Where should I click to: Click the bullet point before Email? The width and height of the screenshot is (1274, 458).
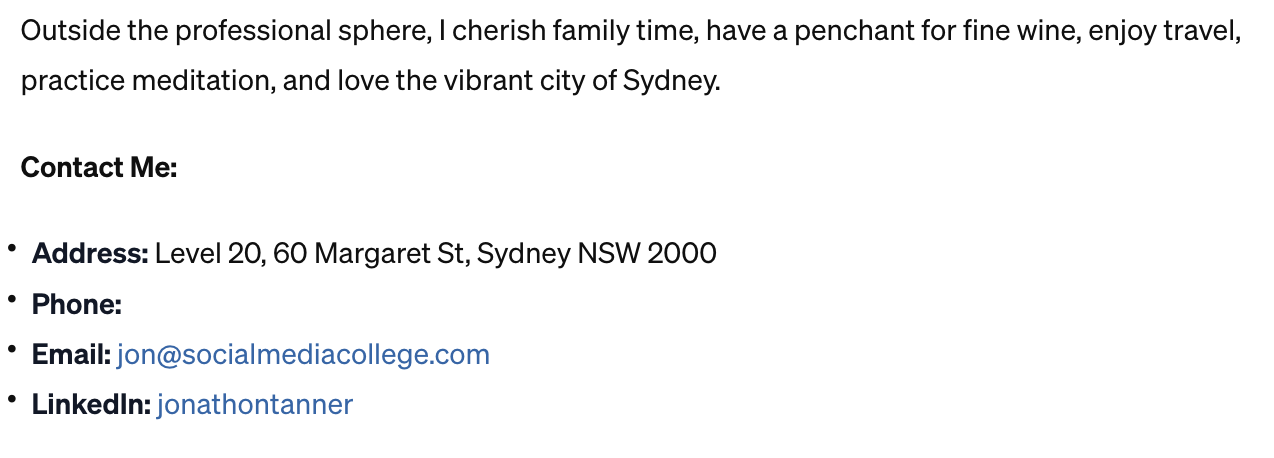click(12, 349)
